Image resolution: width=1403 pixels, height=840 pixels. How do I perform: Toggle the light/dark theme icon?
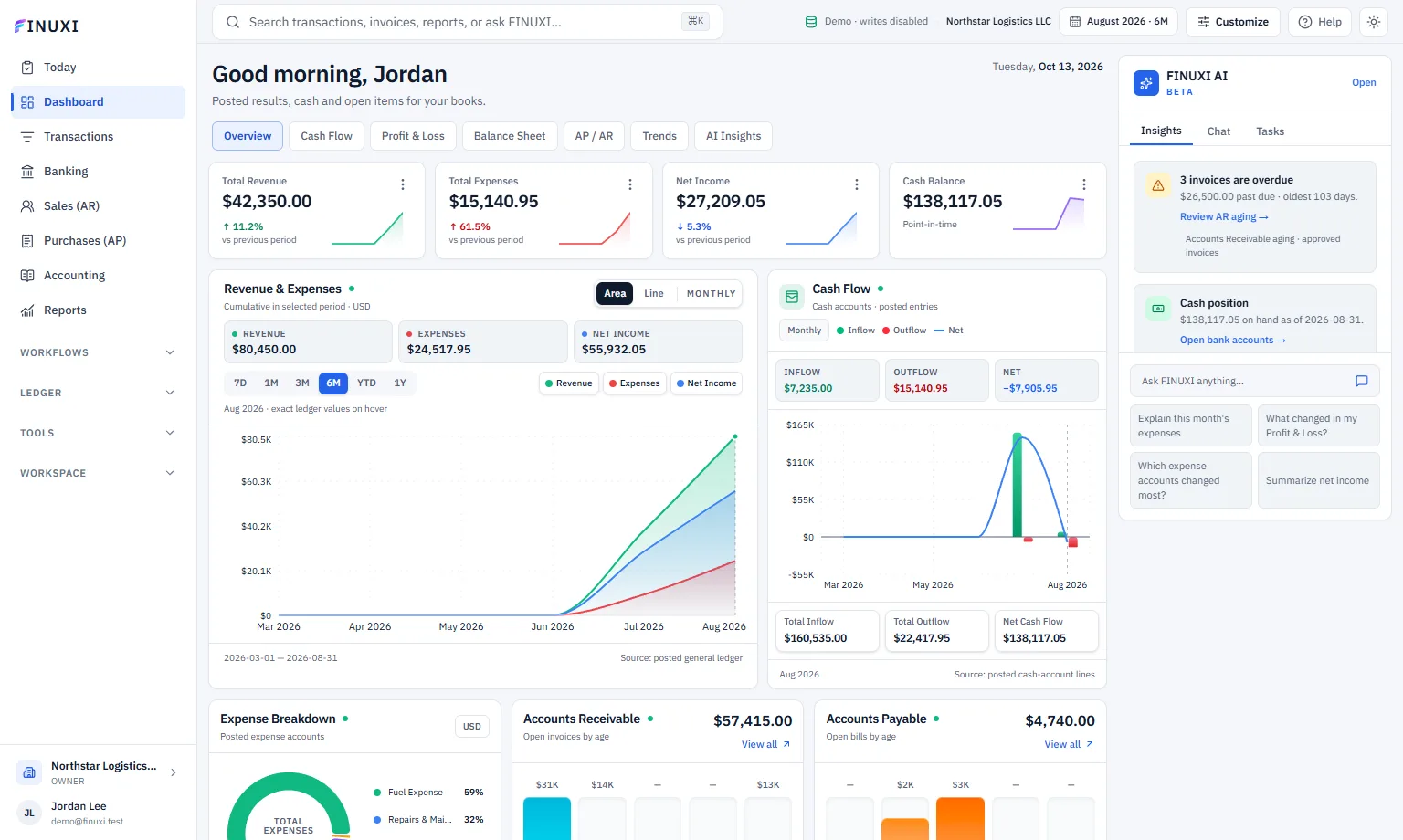(x=1374, y=22)
